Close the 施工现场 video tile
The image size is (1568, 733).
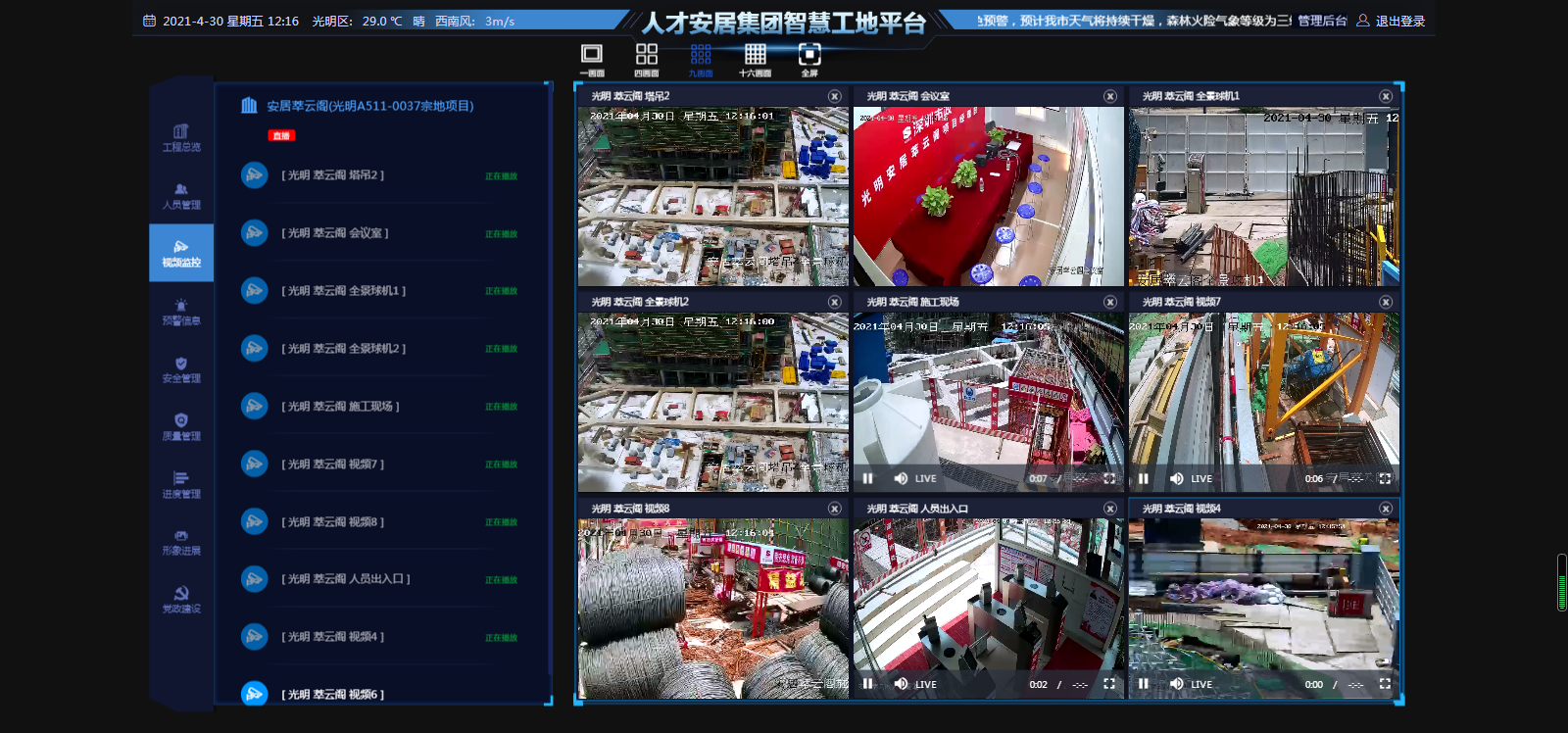1110,302
